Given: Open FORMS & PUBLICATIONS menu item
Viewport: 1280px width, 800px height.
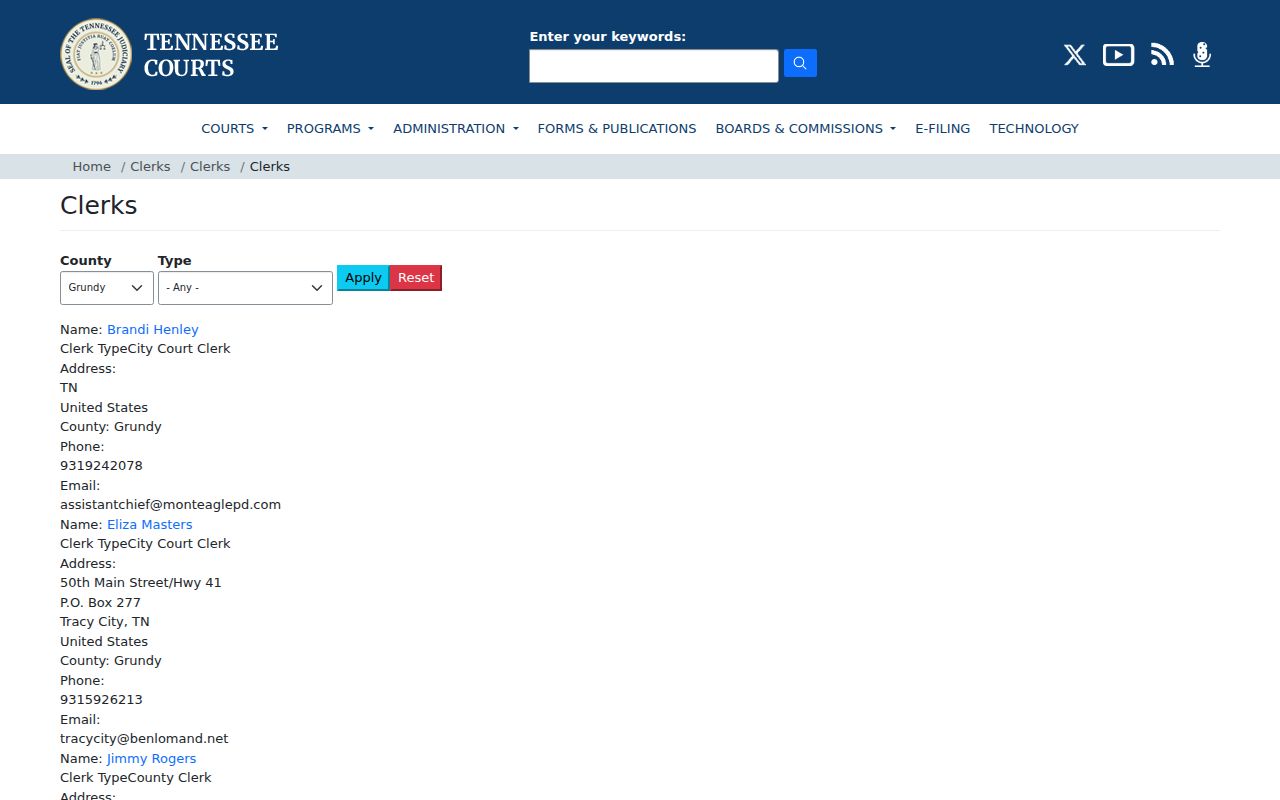Looking at the screenshot, I should click(x=617, y=128).
